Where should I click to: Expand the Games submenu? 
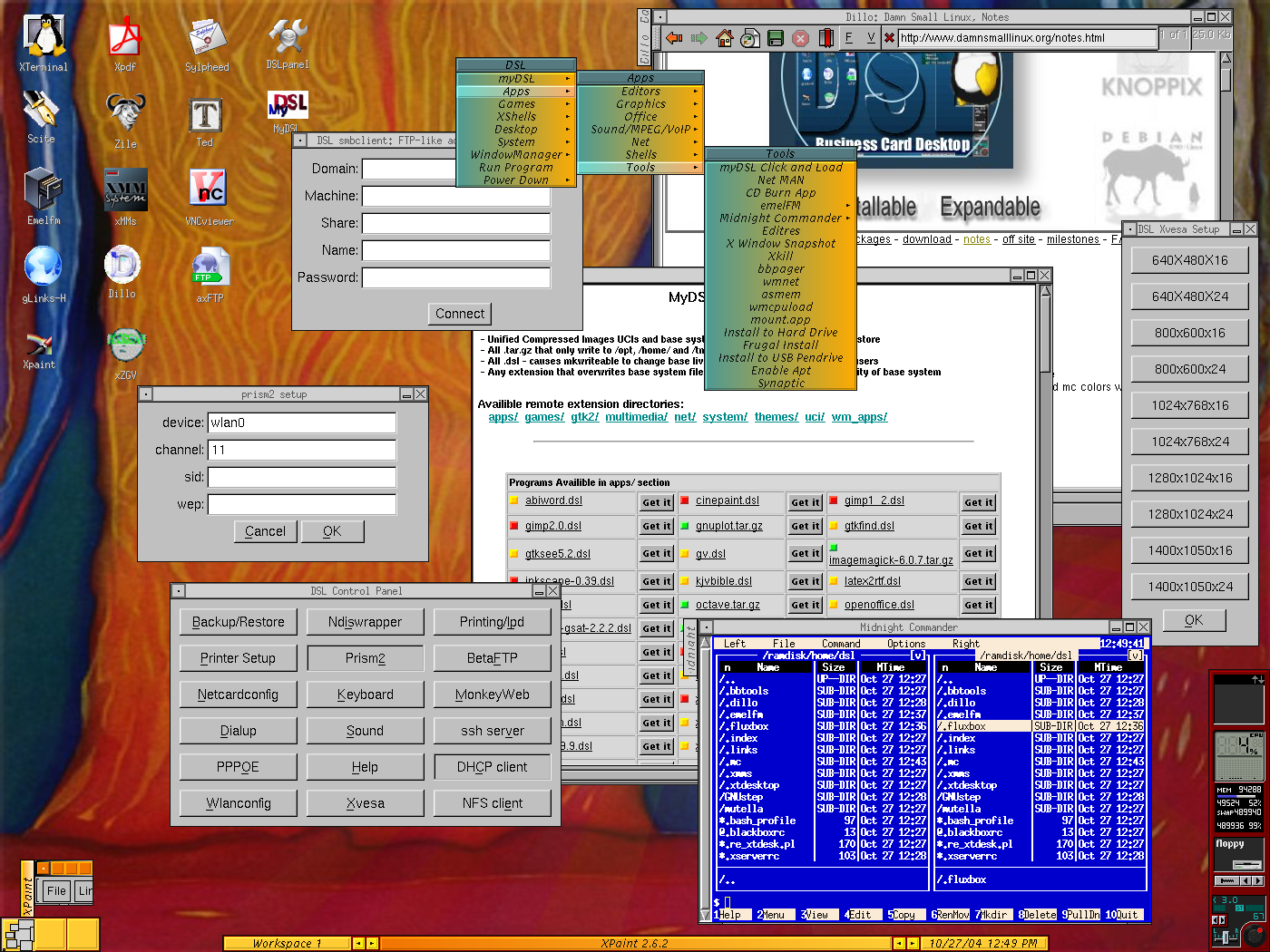tap(516, 104)
